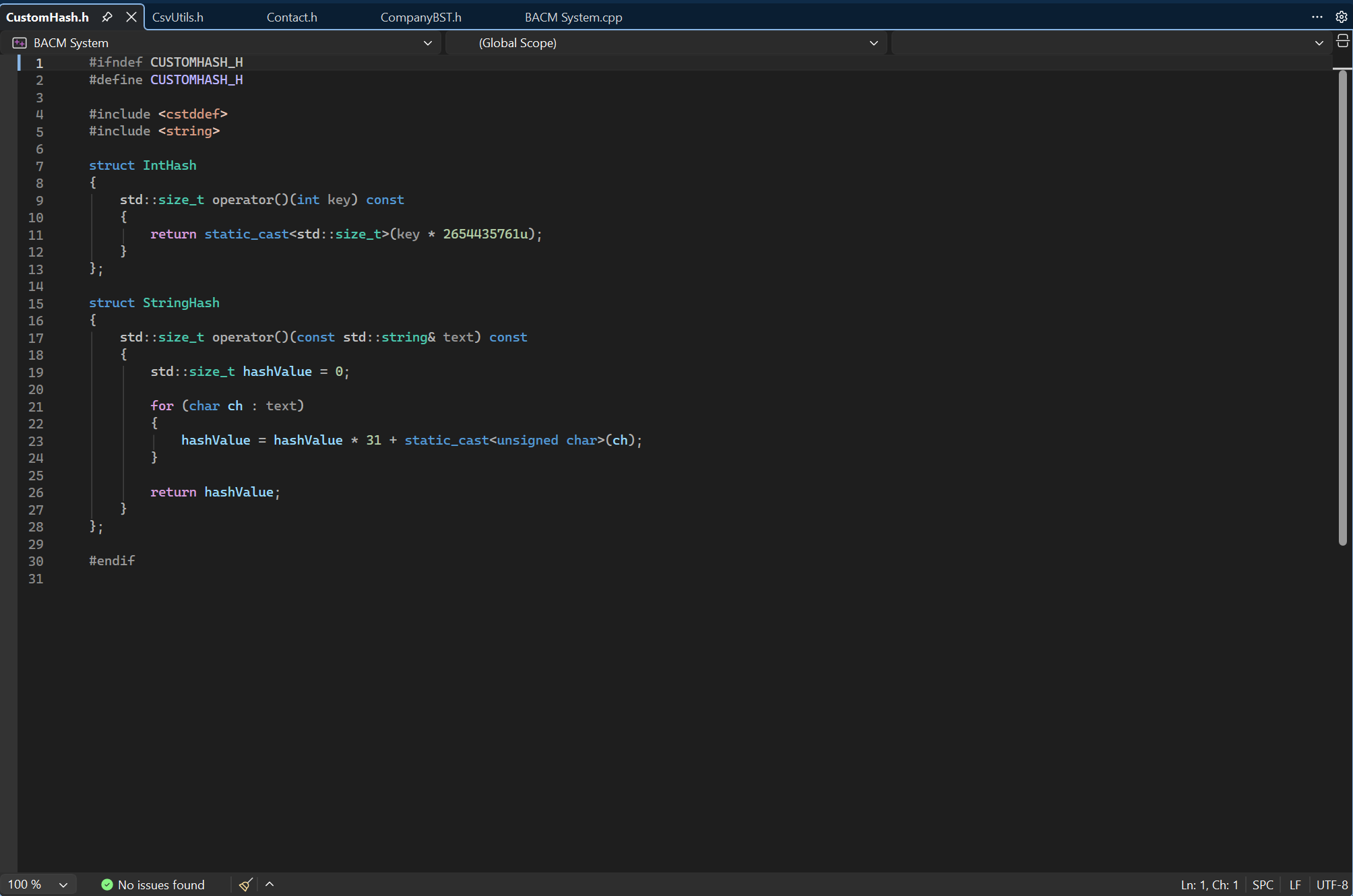Viewport: 1353px width, 896px height.
Task: Pin the CustomHash.h tab
Action: point(107,17)
